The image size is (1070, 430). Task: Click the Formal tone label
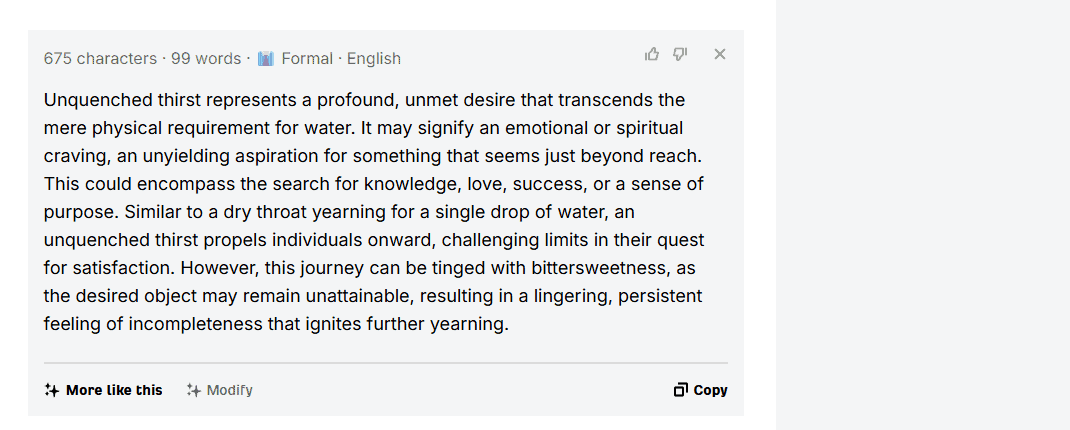(307, 59)
